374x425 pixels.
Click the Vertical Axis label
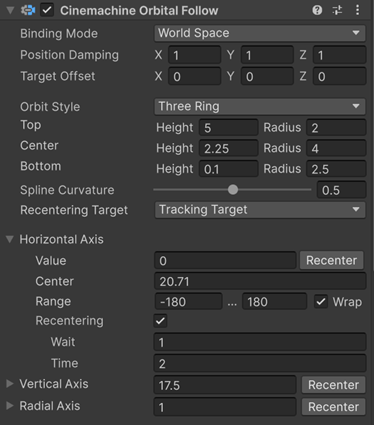click(x=54, y=384)
